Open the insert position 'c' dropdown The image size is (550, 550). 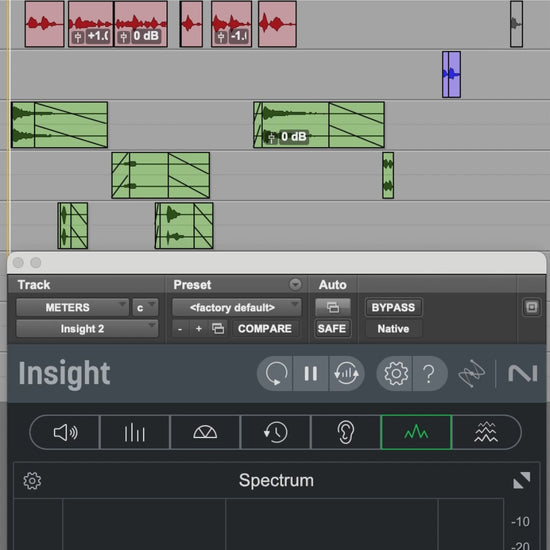click(145, 308)
